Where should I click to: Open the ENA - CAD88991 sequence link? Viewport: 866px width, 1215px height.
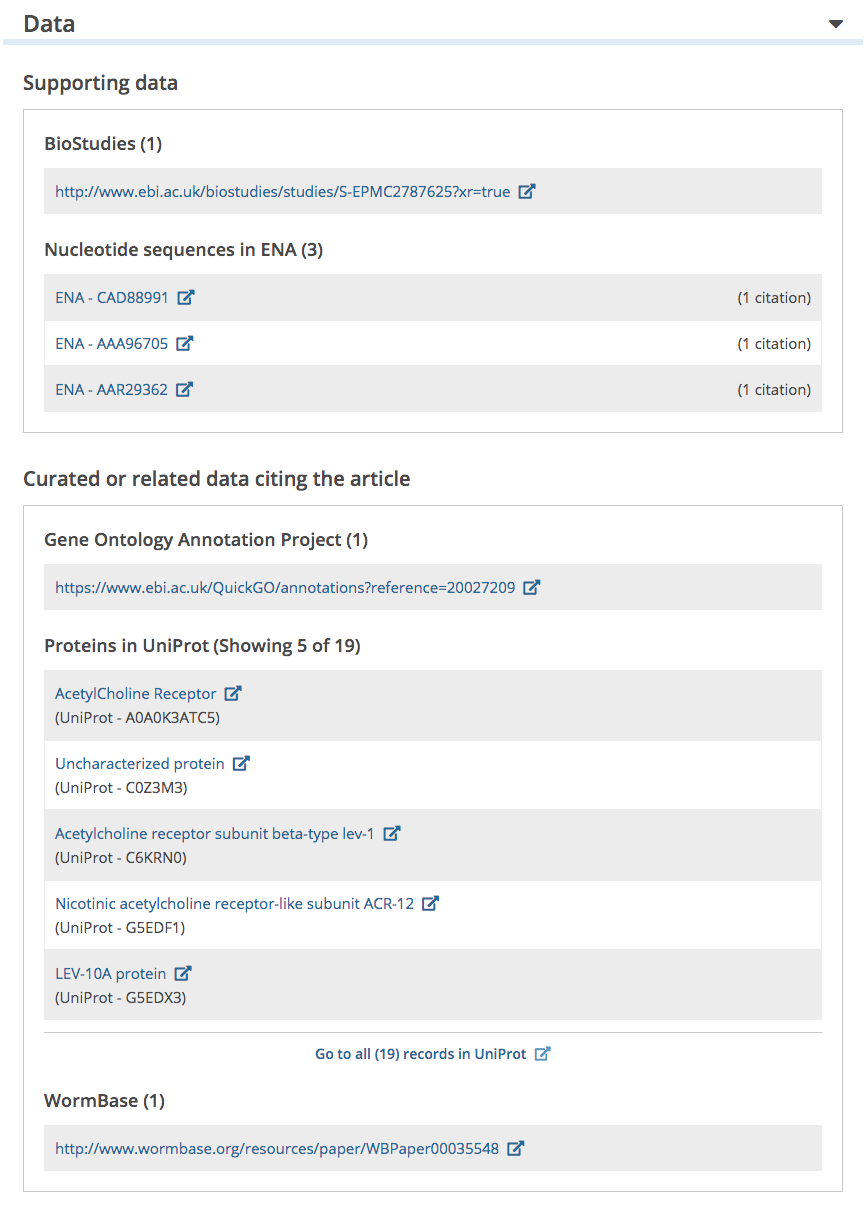(x=112, y=297)
